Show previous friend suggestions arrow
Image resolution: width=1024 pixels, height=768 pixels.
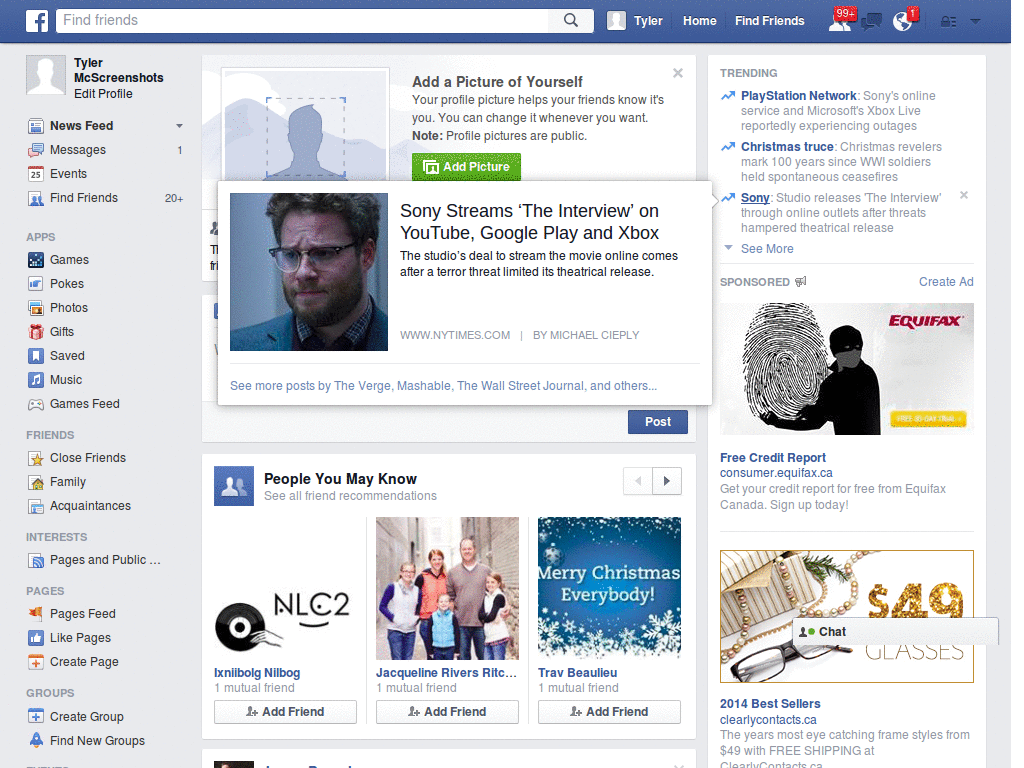[x=638, y=481]
